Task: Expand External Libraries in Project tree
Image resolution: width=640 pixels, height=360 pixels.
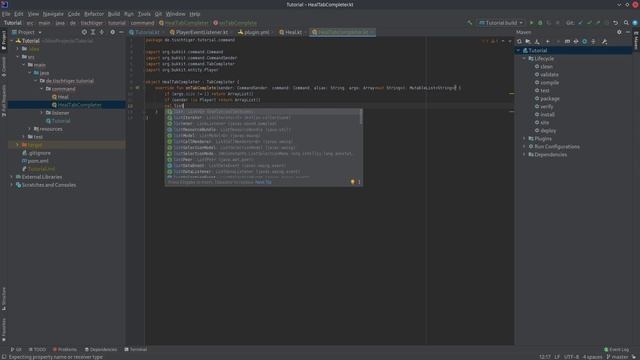Action: click(12, 177)
